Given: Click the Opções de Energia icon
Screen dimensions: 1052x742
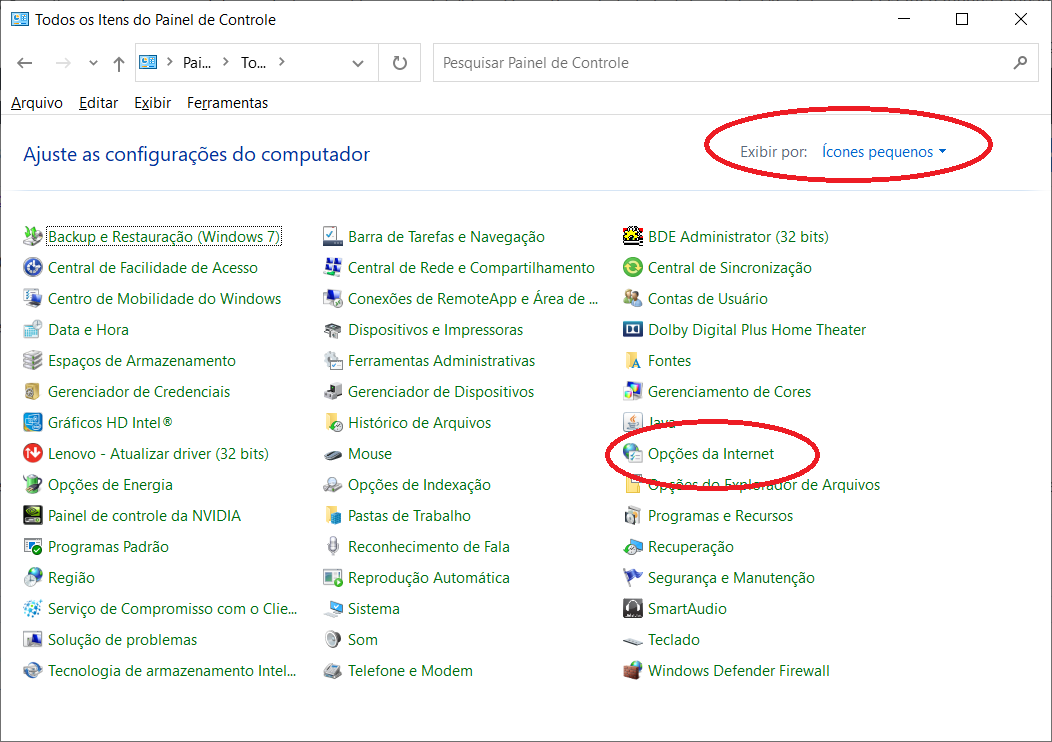Looking at the screenshot, I should pos(32,484).
